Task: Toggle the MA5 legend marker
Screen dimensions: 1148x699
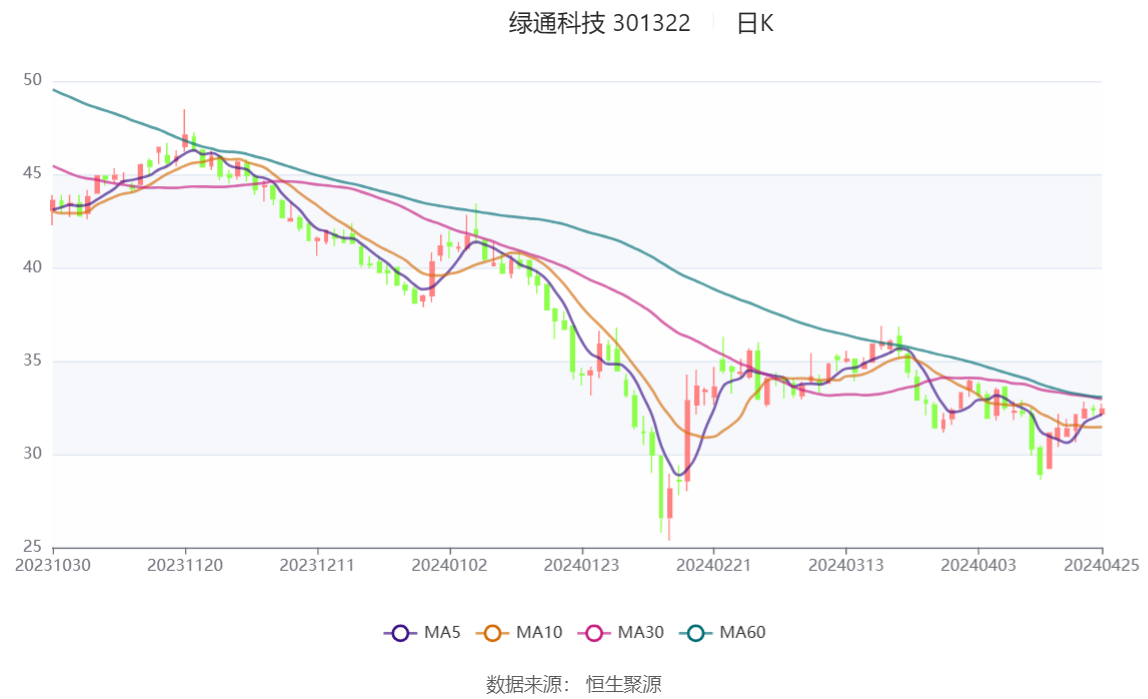Action: point(400,633)
